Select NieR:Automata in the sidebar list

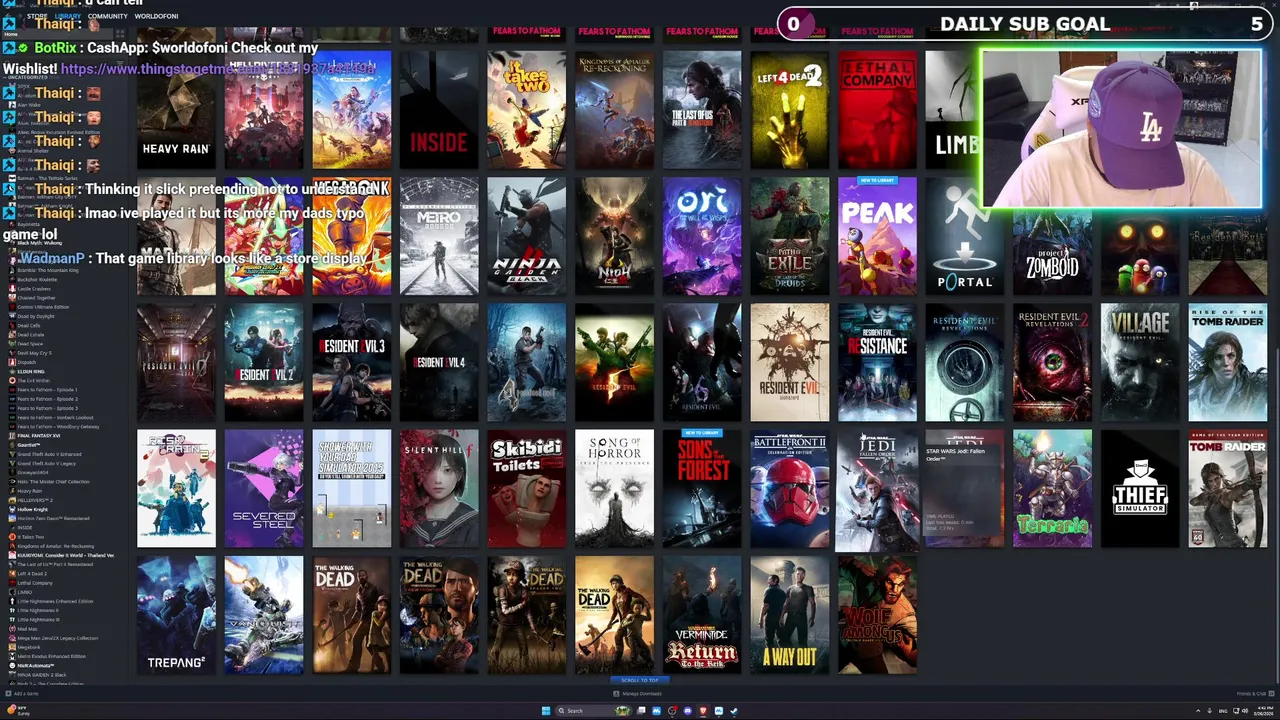coord(35,666)
